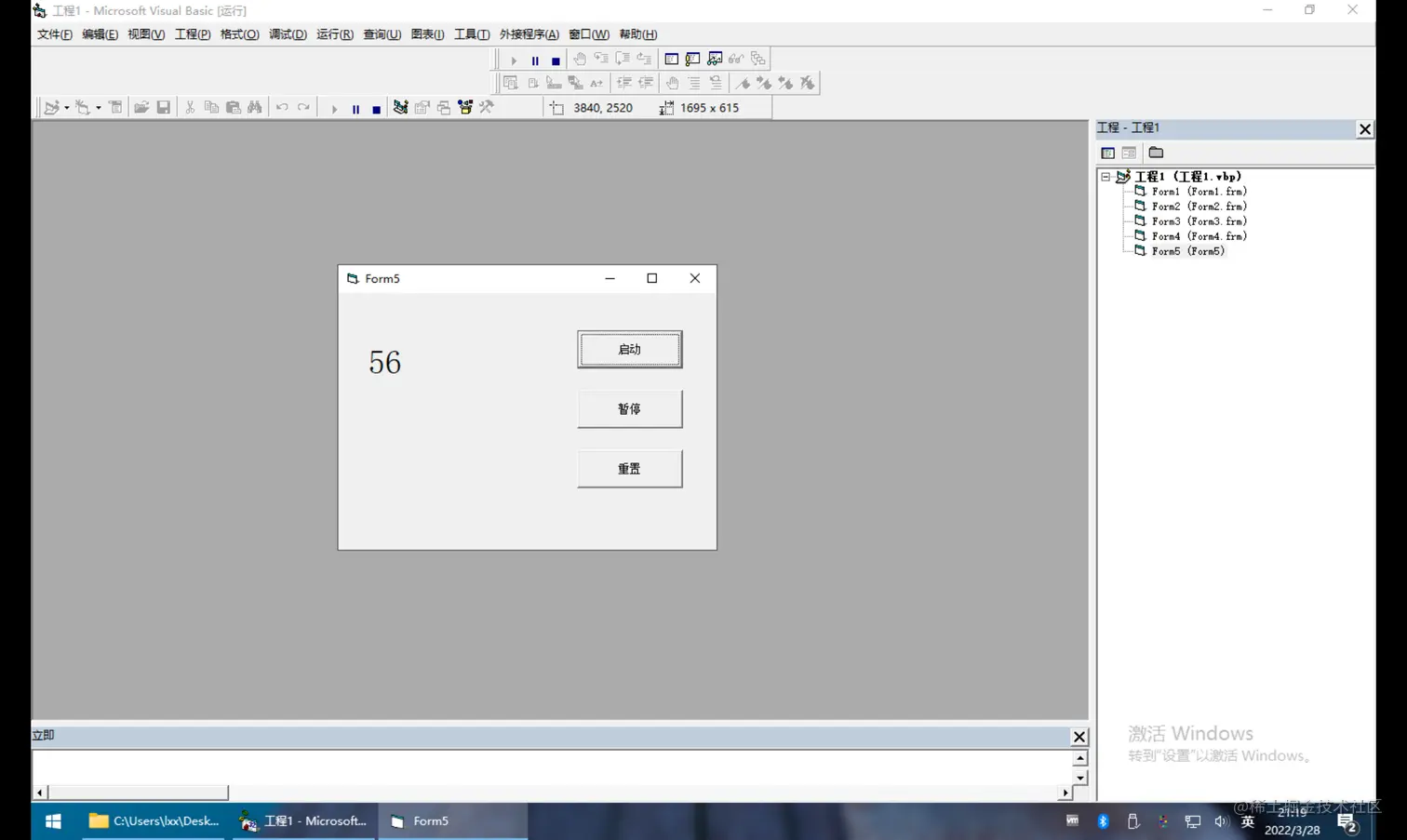This screenshot has height=840, width=1407.
Task: Click View Object icon in project panel
Action: (x=1129, y=153)
